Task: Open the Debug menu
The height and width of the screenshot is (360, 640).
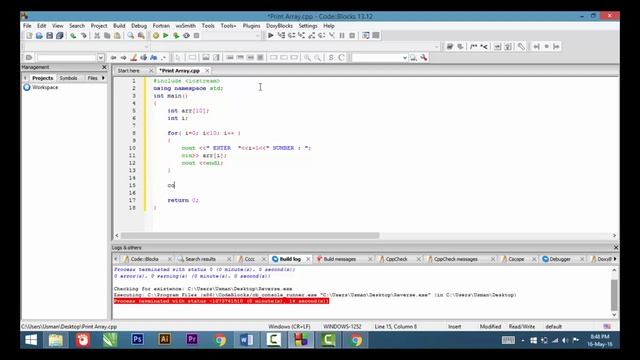Action: point(139,26)
